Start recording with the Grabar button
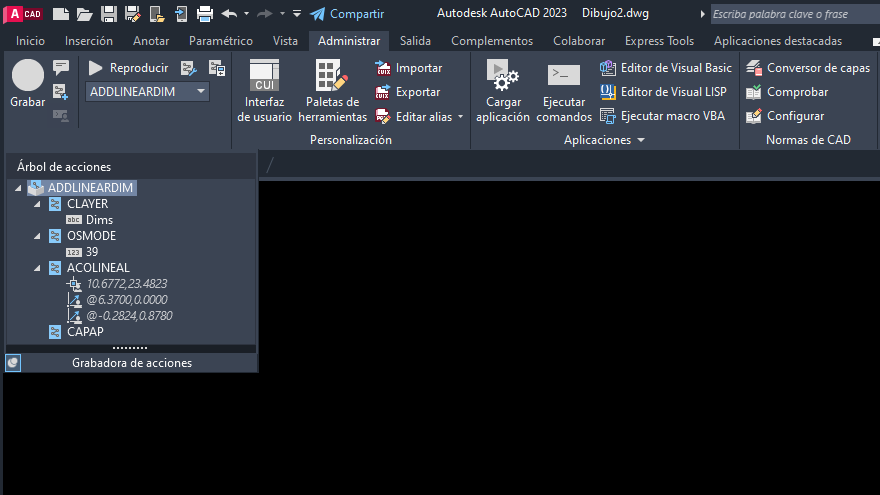This screenshot has height=495, width=880. click(x=28, y=83)
